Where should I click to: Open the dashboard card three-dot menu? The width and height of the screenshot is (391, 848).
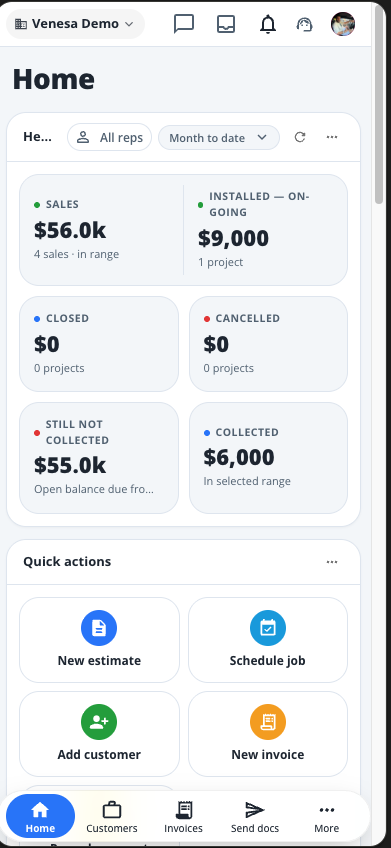pos(332,137)
